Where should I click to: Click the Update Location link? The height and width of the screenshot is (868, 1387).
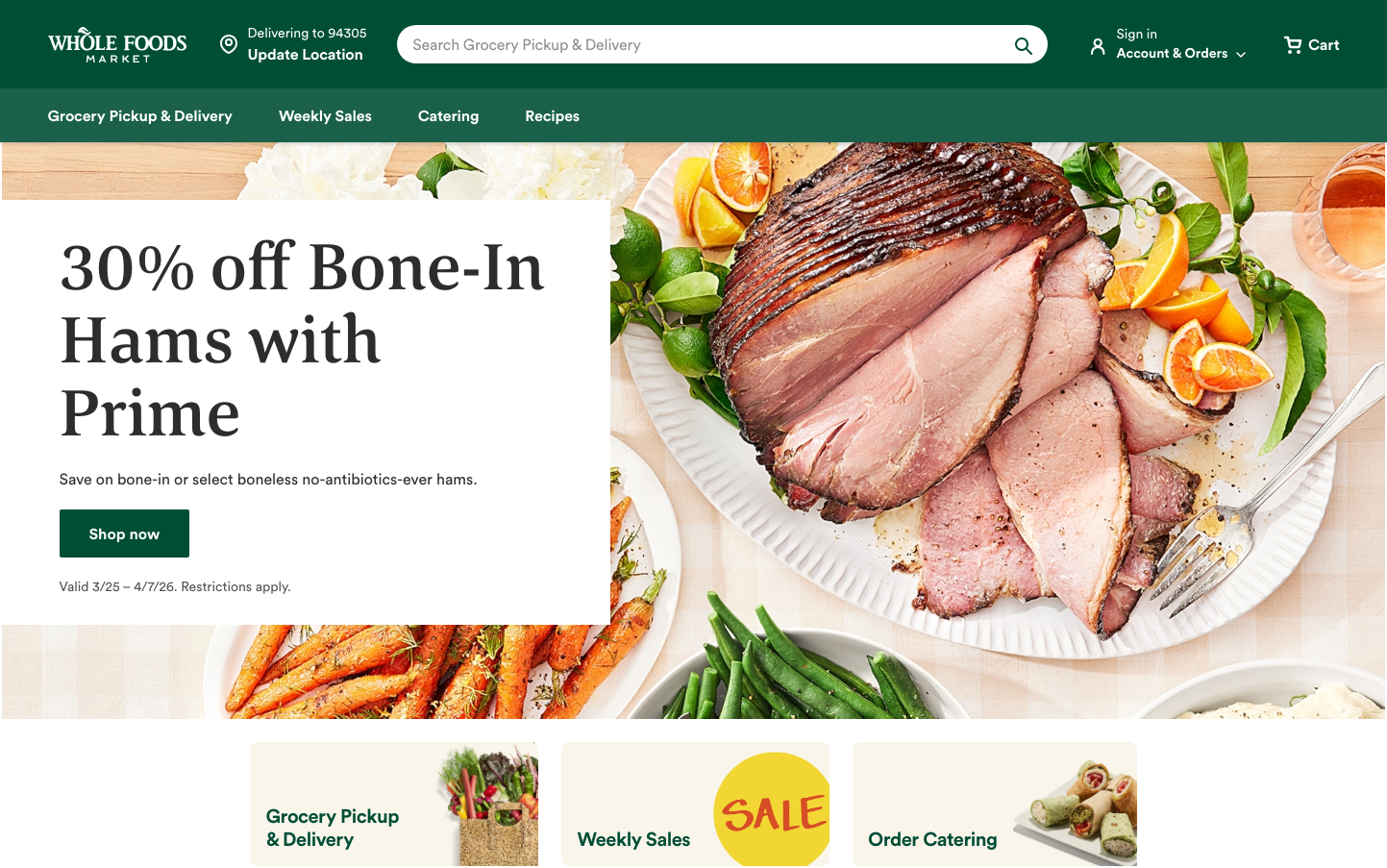tap(306, 55)
